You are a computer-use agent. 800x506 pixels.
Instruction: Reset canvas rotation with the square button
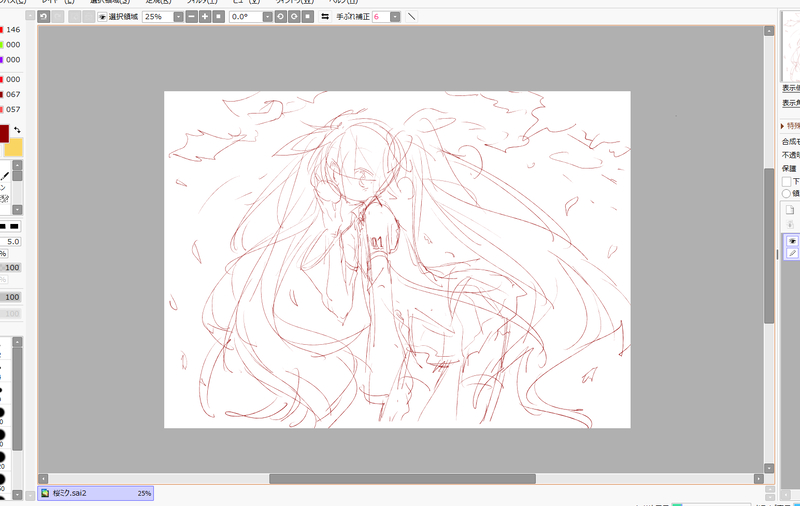click(308, 17)
